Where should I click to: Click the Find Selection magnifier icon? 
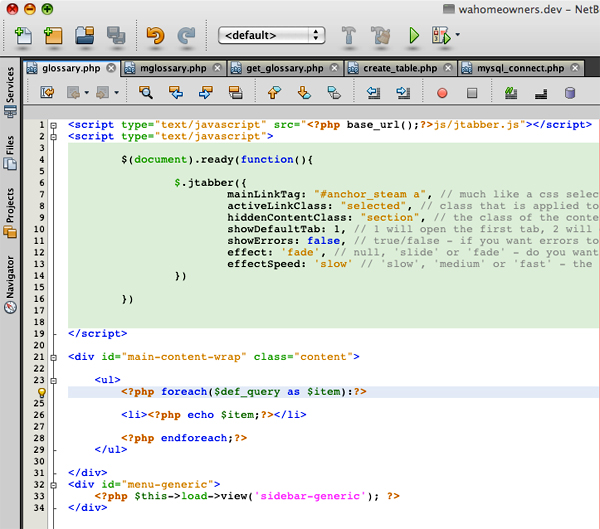point(146,92)
